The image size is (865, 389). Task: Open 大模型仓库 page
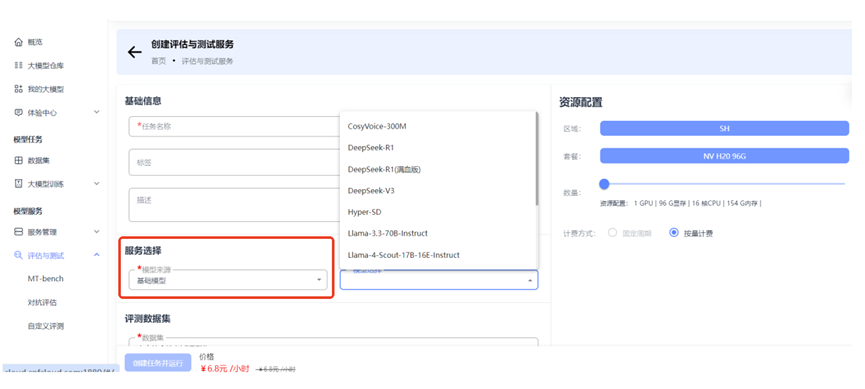pos(46,66)
